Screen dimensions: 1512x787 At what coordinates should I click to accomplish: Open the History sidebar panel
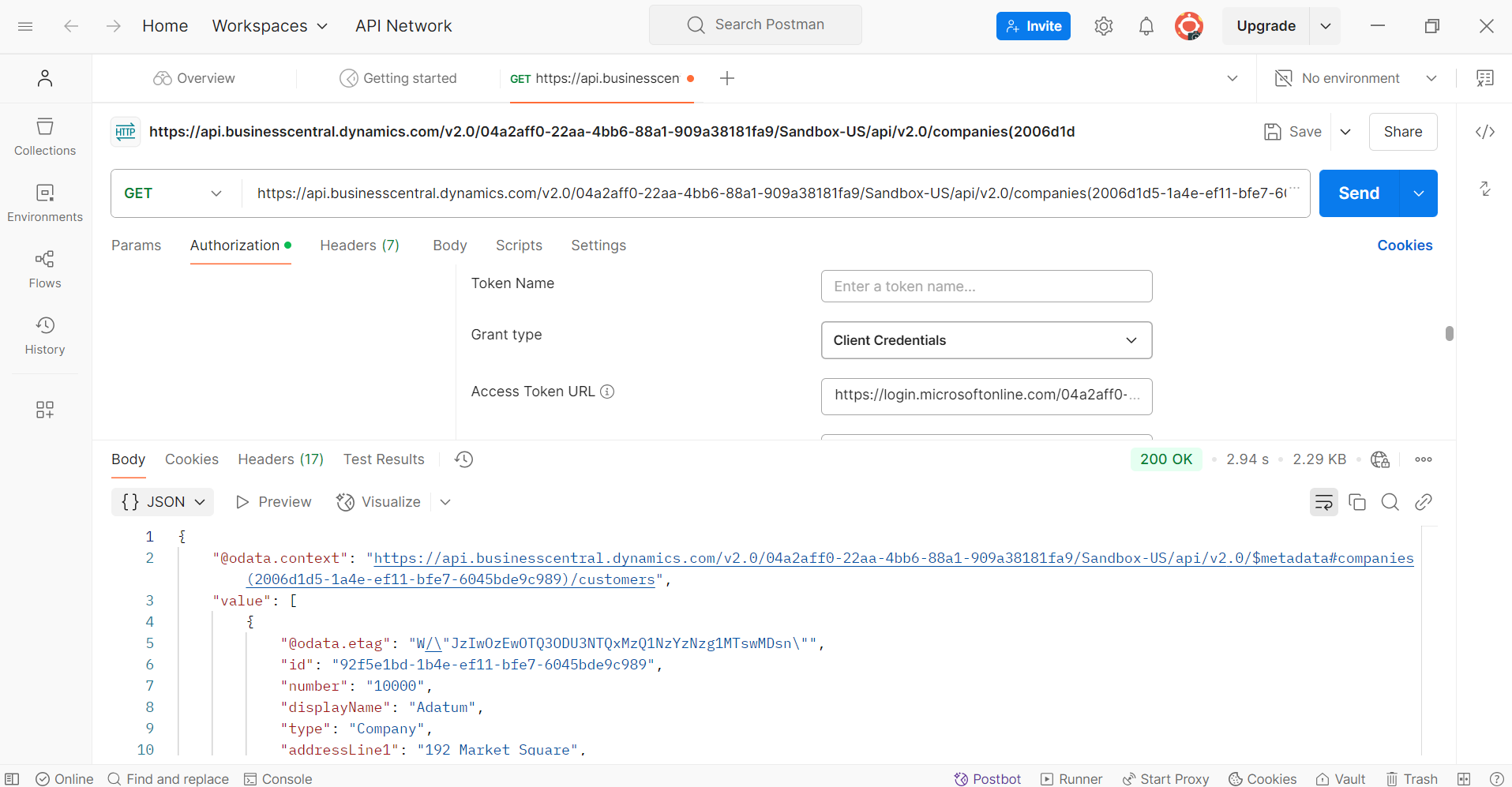tap(45, 336)
